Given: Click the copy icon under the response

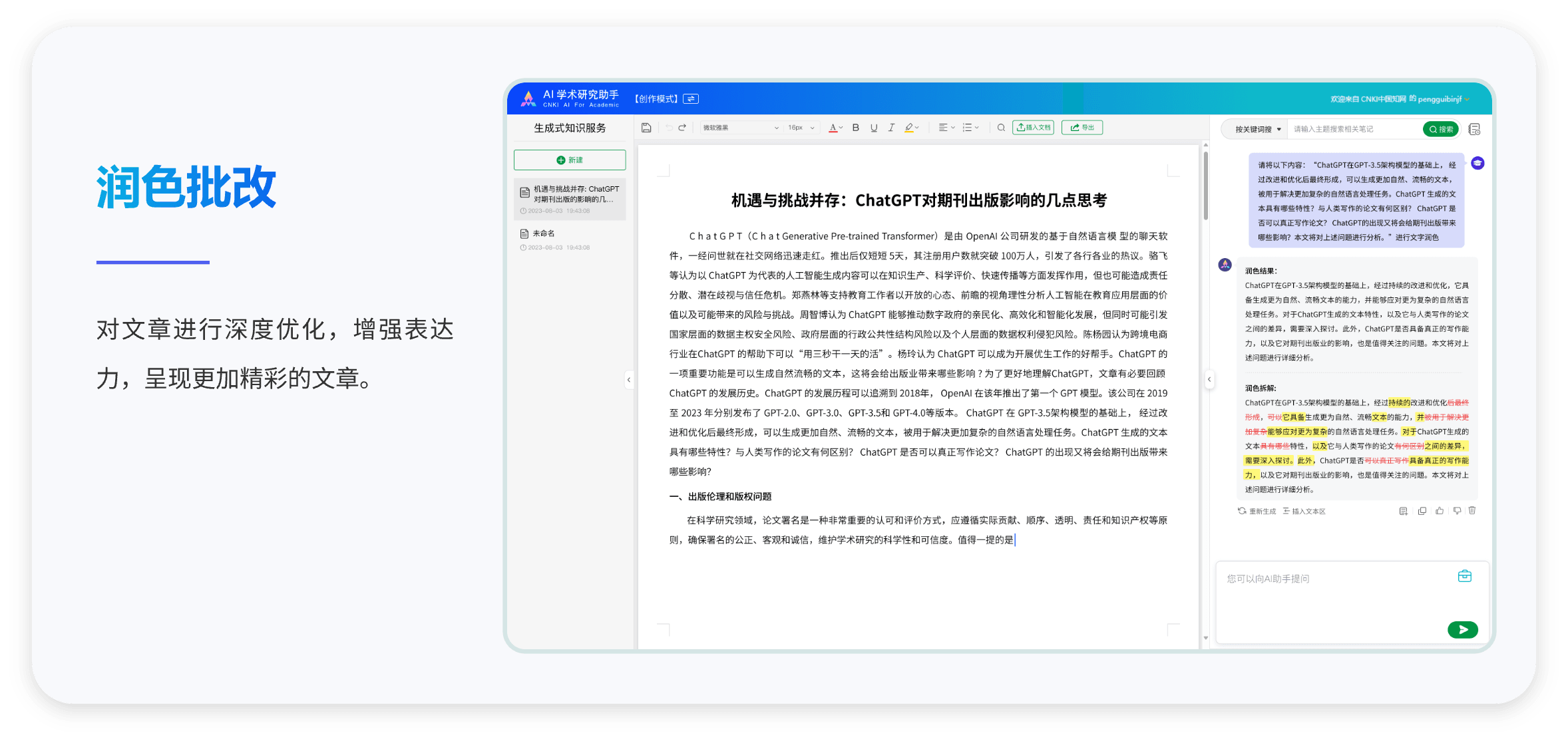Looking at the screenshot, I should pos(1422,511).
